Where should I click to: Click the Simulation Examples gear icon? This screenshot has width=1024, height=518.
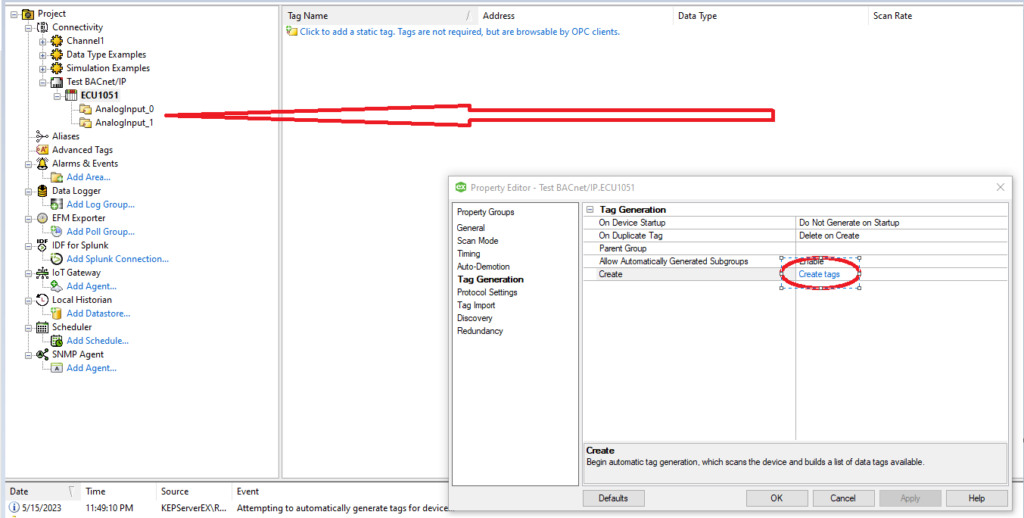[57, 68]
